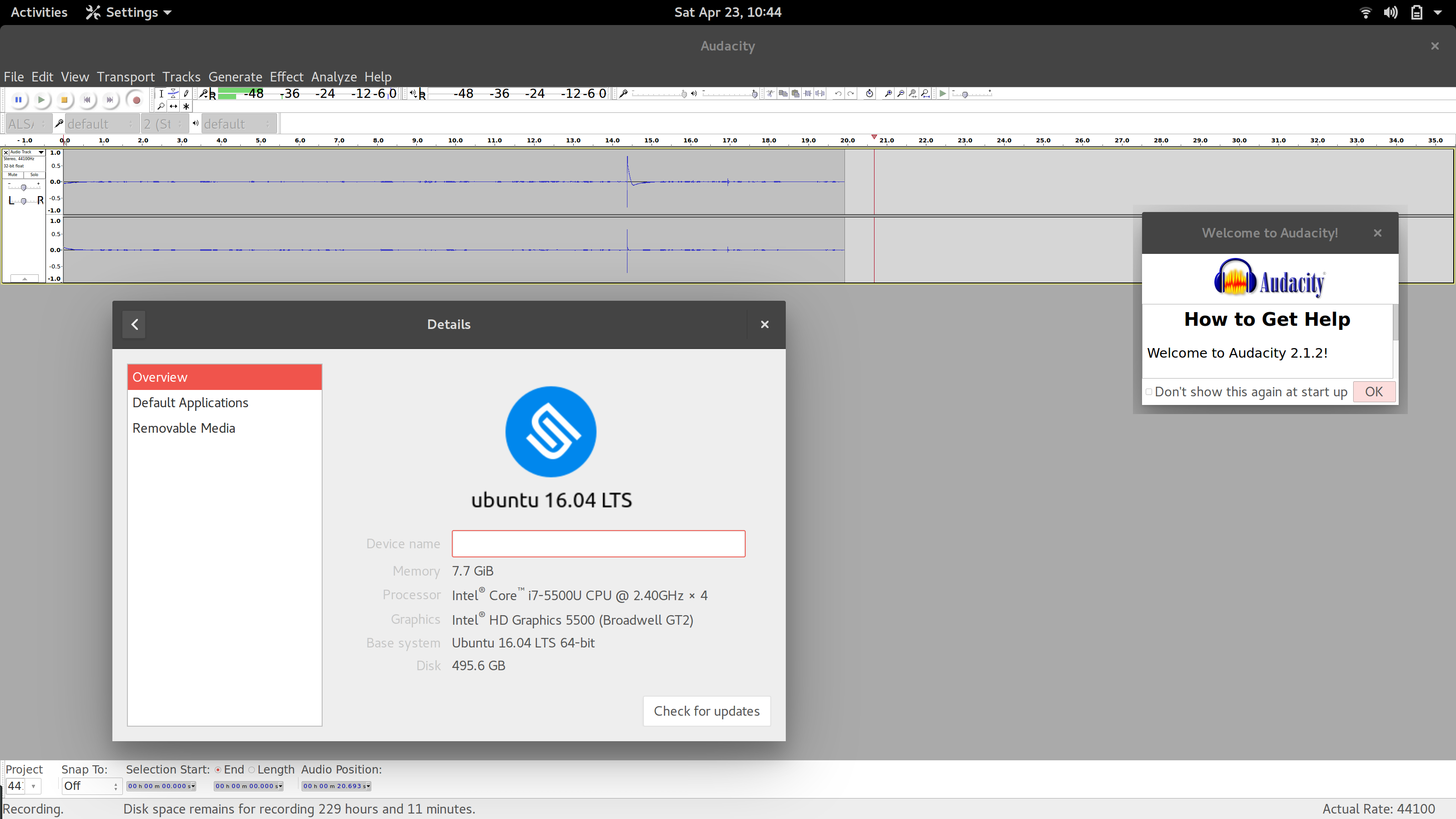Select the End radio button
This screenshot has height=819, width=1456.
click(x=217, y=769)
